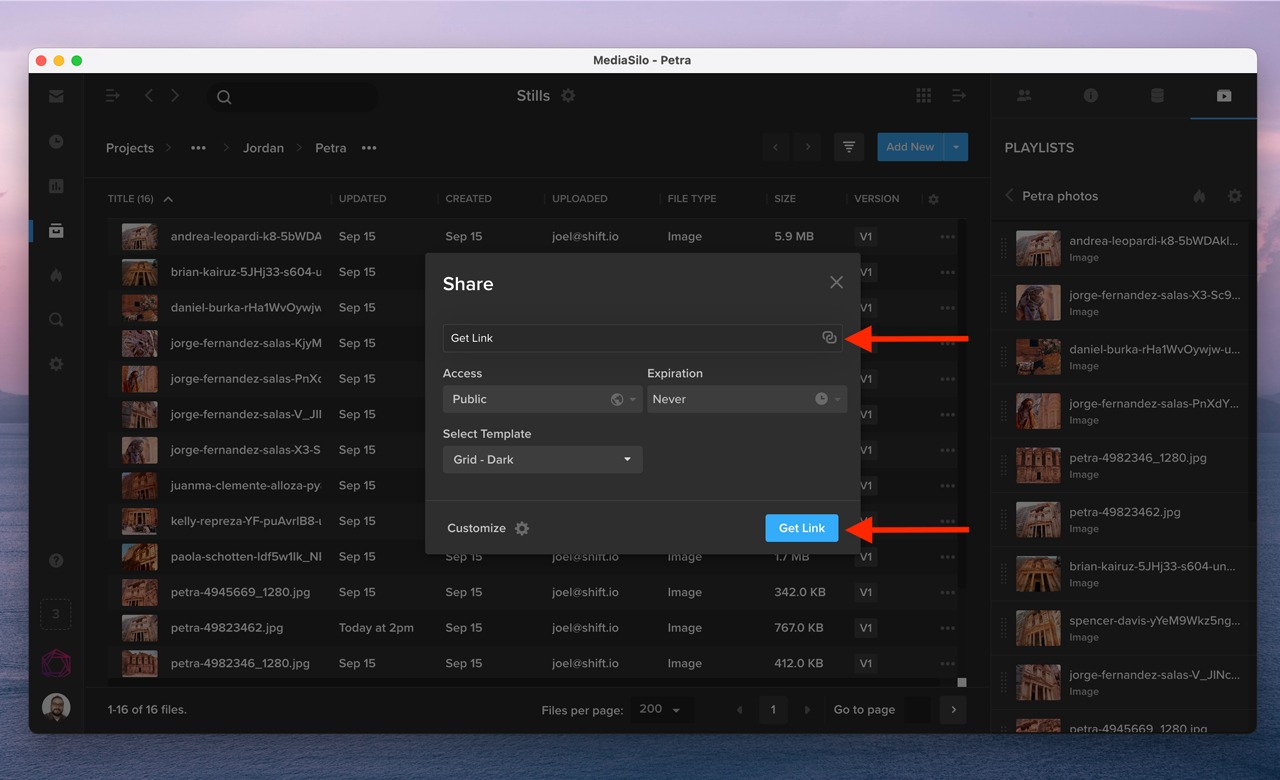Click the blue Get Link button
This screenshot has width=1280, height=780.
(x=801, y=528)
